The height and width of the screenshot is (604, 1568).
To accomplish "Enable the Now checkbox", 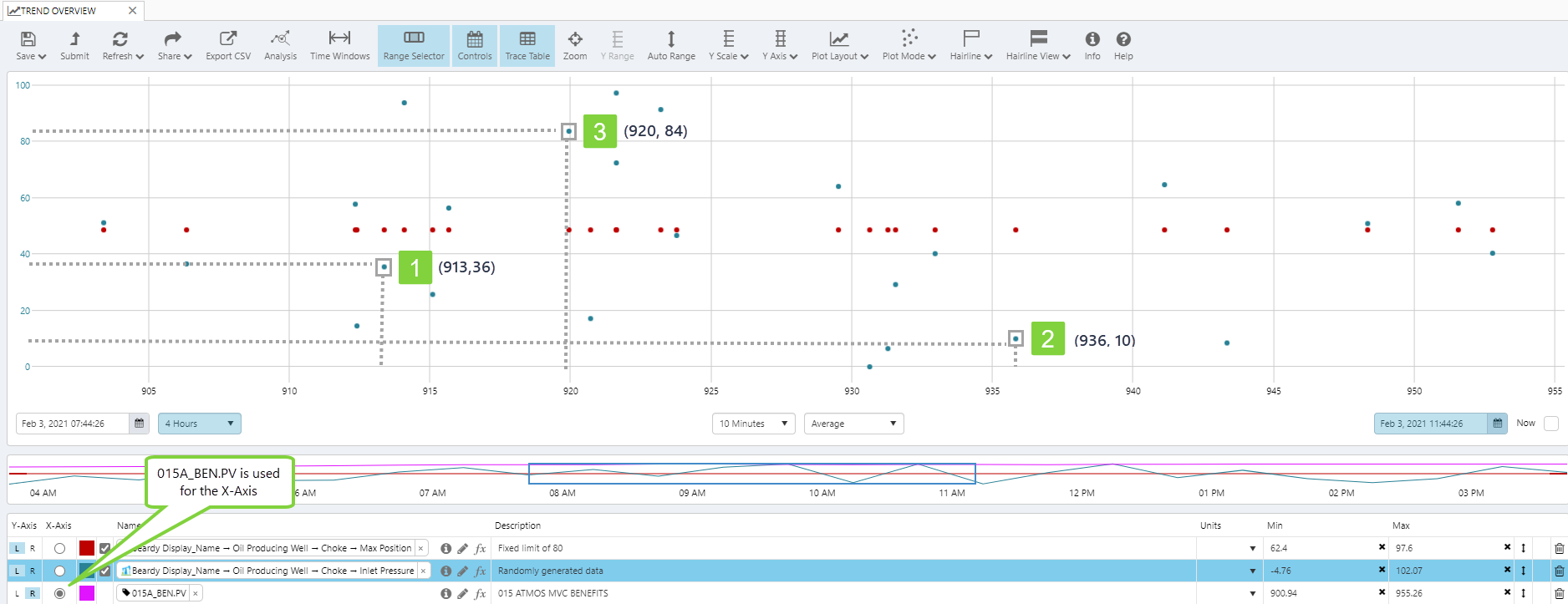I will click(x=1551, y=424).
